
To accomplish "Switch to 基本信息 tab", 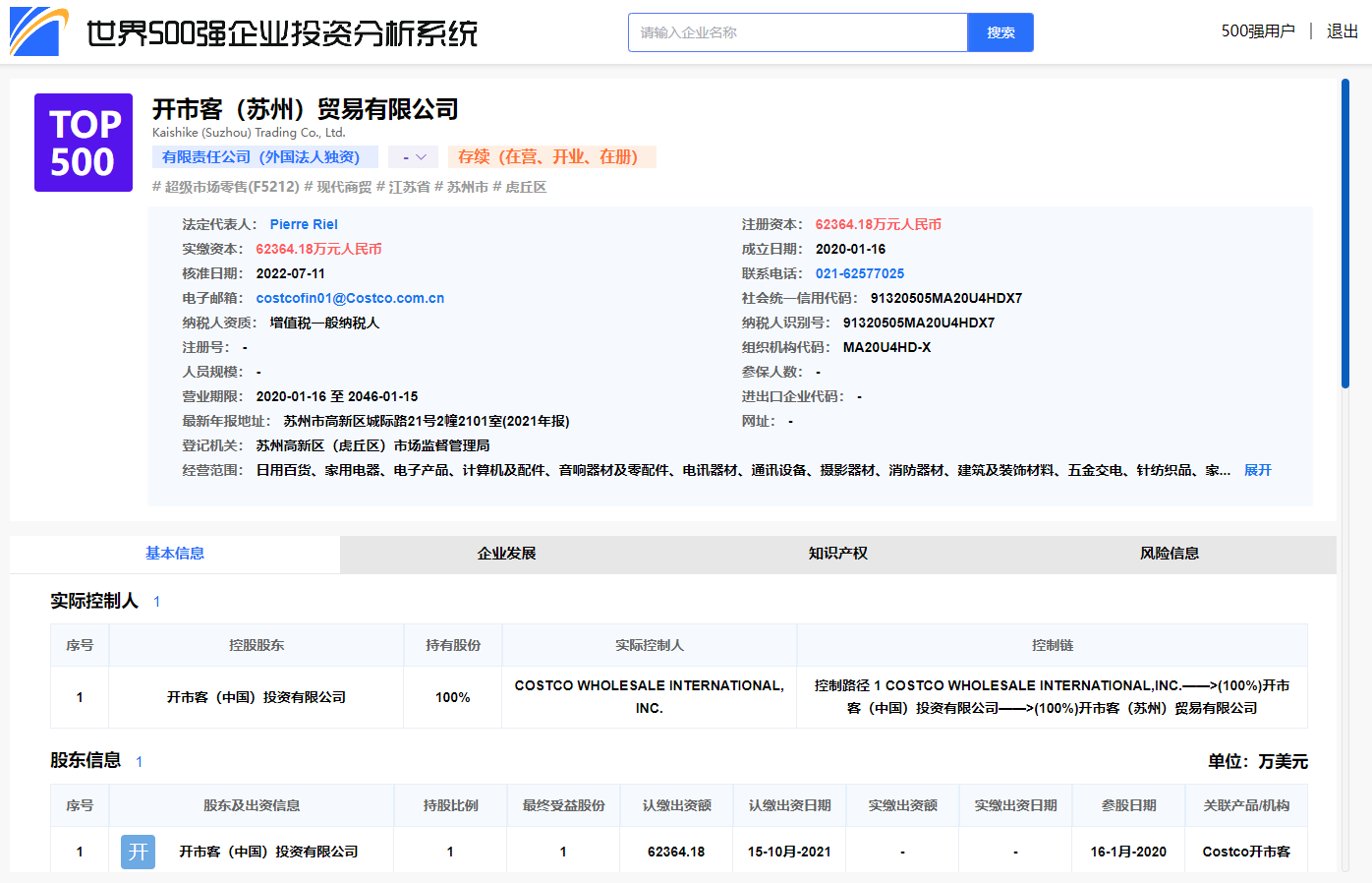I will tap(175, 554).
